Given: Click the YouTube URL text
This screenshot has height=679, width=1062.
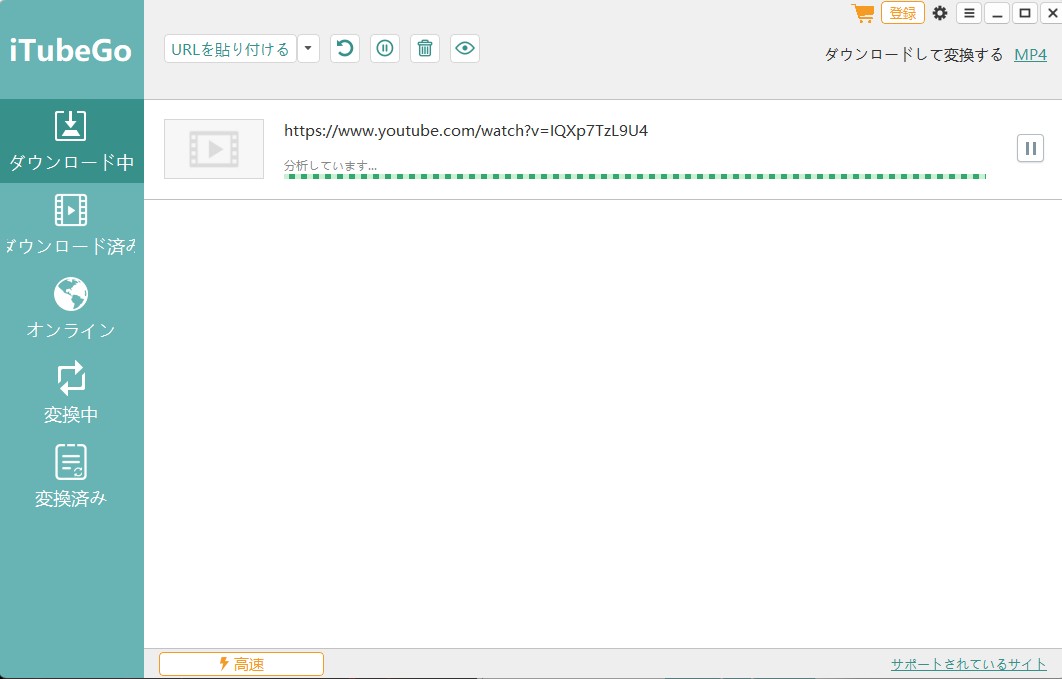Looking at the screenshot, I should coord(466,131).
